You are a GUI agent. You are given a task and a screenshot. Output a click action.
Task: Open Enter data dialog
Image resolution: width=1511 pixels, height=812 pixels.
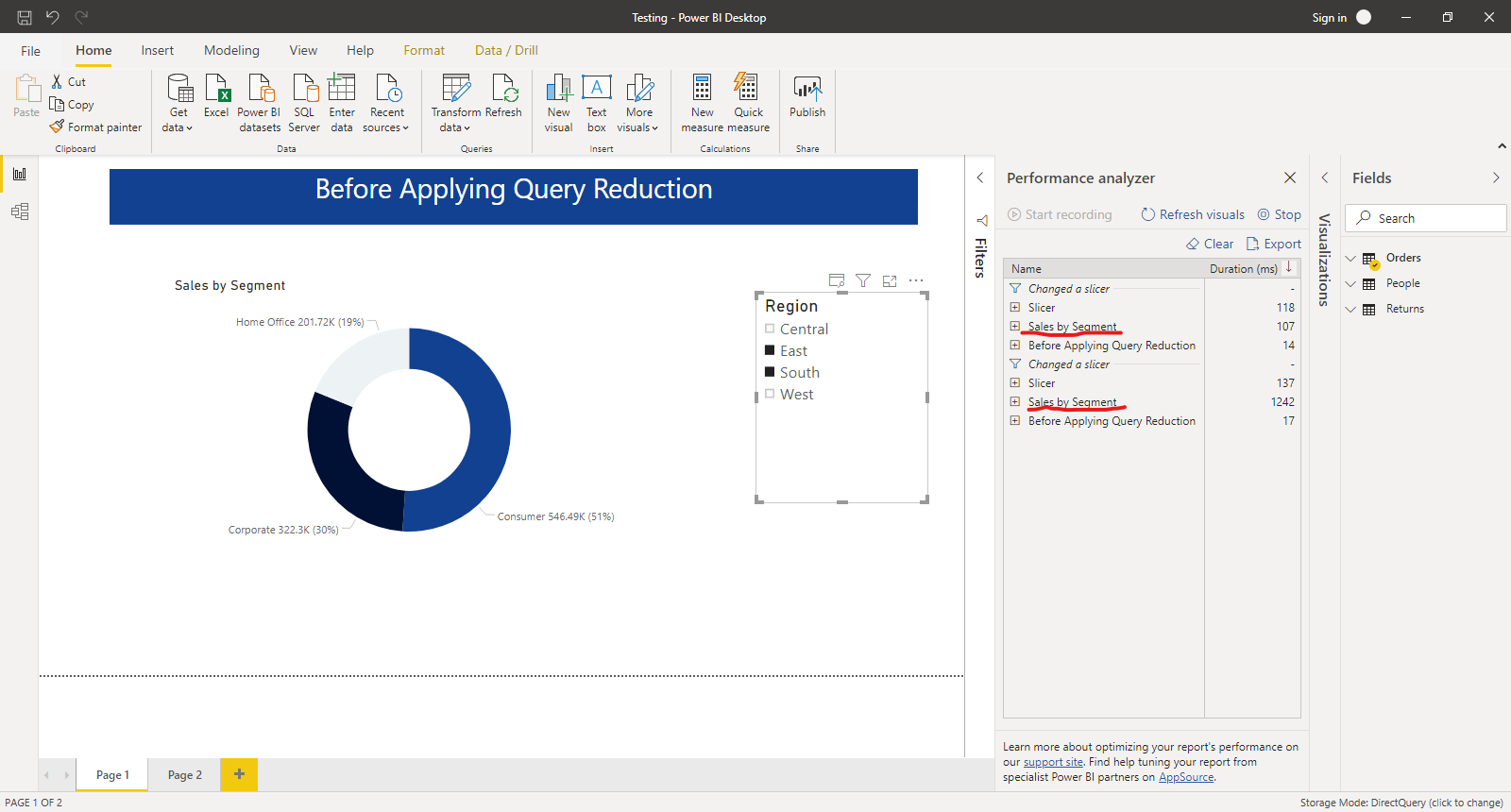(x=342, y=104)
